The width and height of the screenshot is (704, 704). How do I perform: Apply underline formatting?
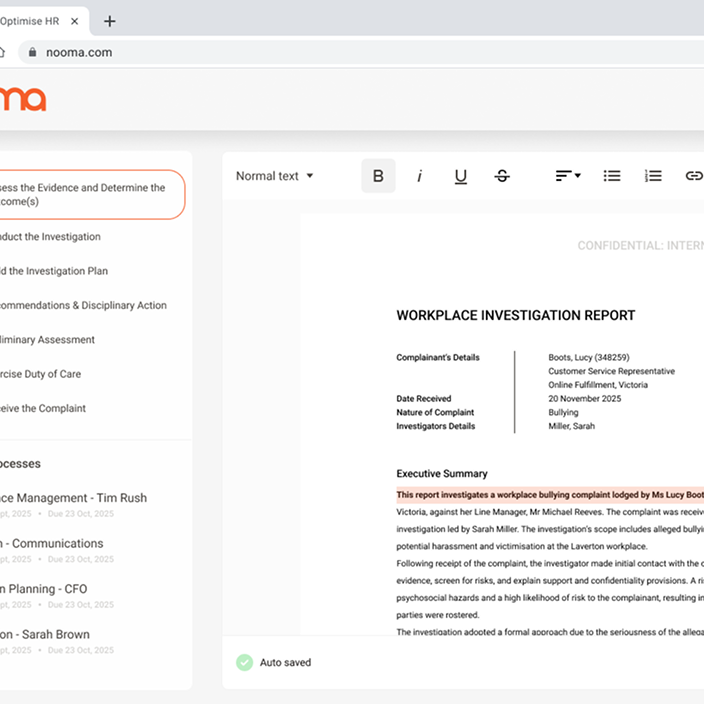(461, 176)
